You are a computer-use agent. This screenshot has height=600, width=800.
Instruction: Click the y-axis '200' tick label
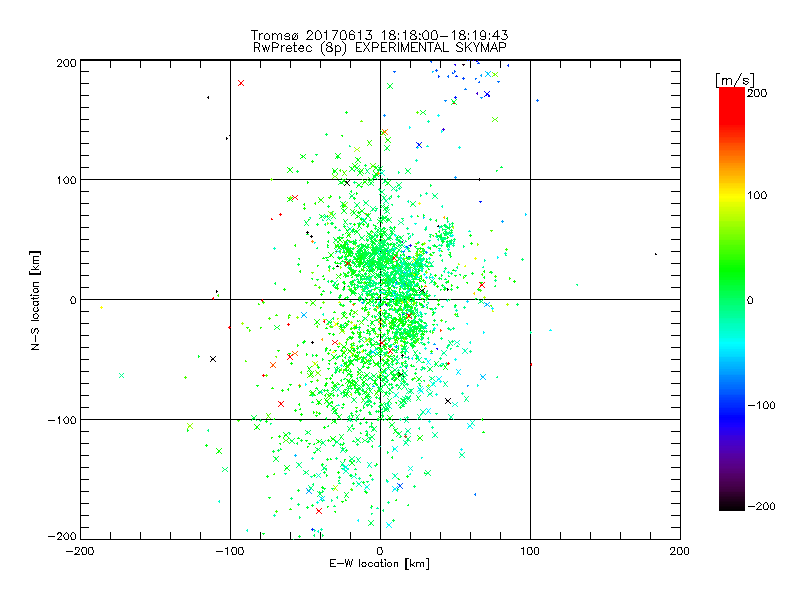(x=66, y=63)
